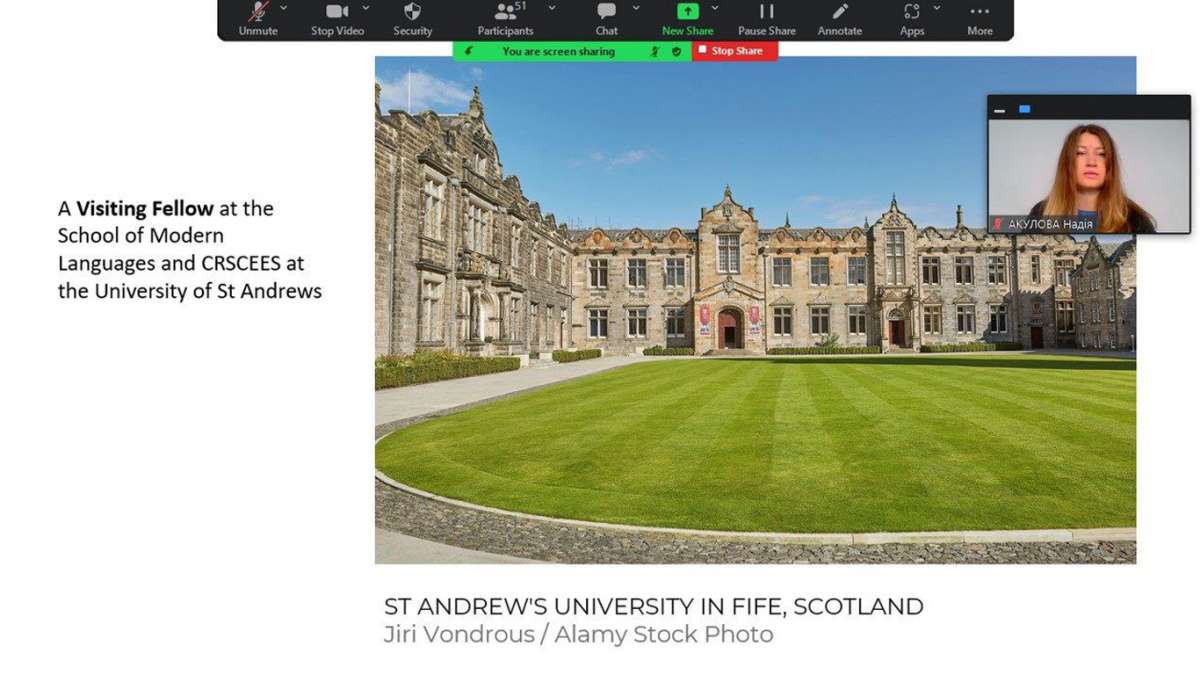
Task: Start a New Share
Action: pyautogui.click(x=687, y=19)
